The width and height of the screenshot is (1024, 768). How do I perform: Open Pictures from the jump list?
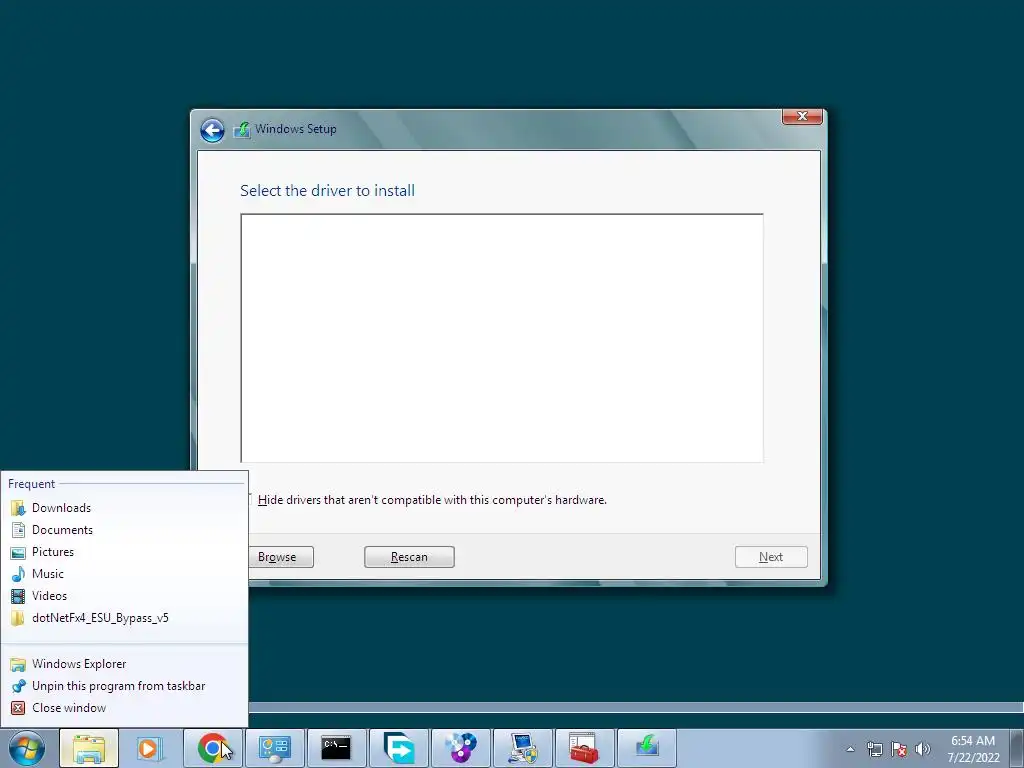tap(124, 552)
